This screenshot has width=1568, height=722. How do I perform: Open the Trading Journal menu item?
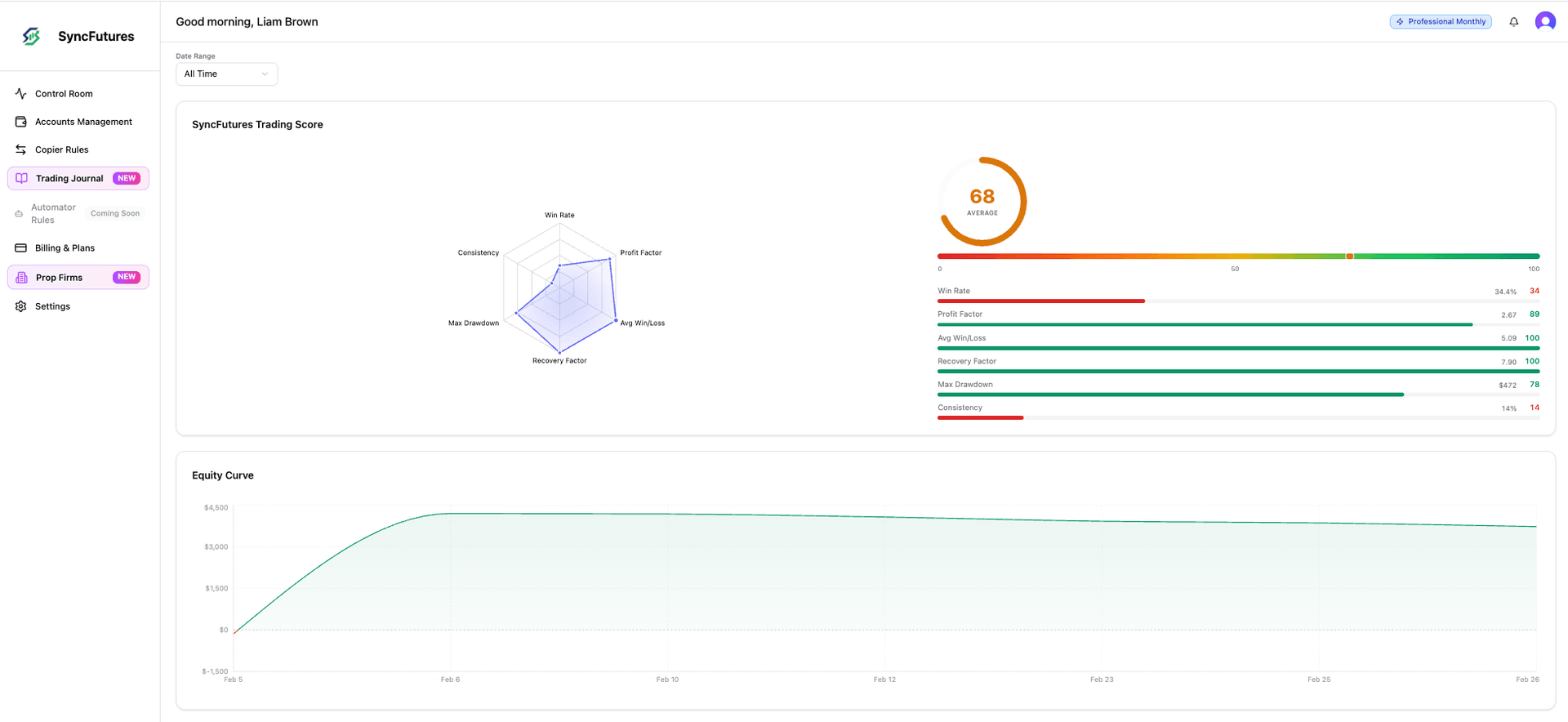[69, 179]
